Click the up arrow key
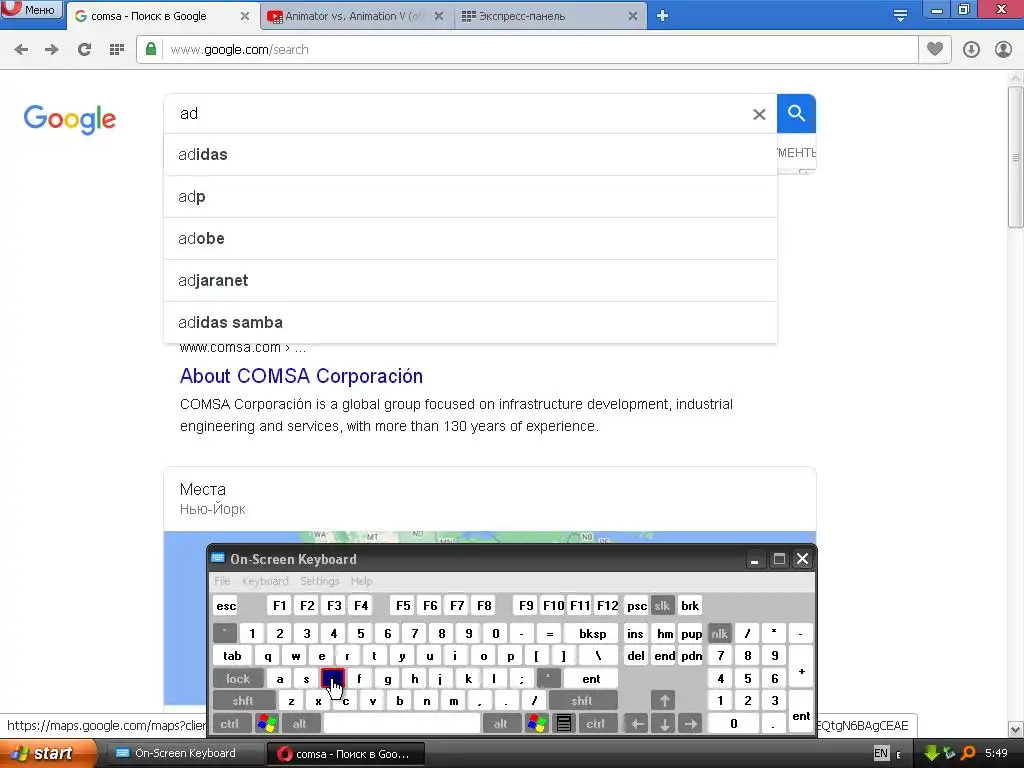 click(x=664, y=701)
